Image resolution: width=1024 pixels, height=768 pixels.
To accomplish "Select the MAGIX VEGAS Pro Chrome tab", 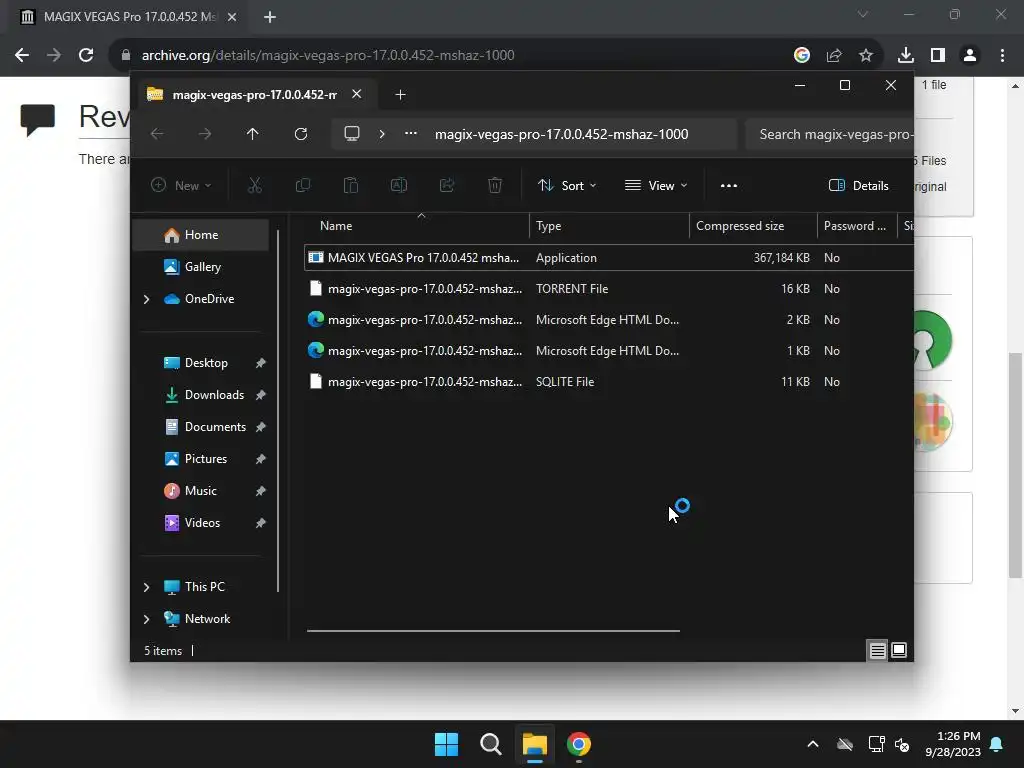I will click(129, 17).
